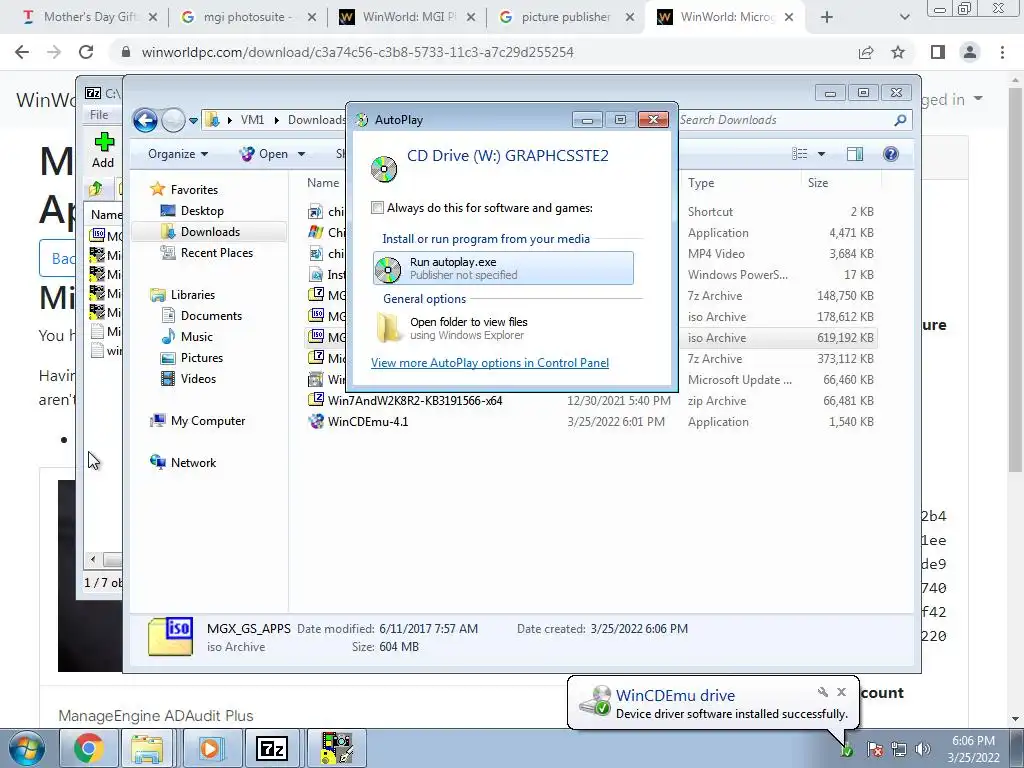Bookmark this page with the star icon

[x=898, y=52]
